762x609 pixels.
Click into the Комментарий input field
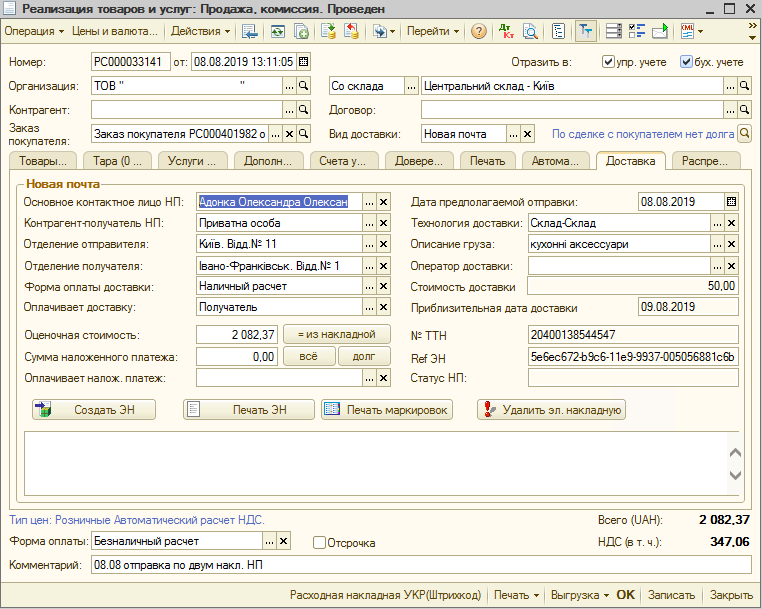(420, 566)
